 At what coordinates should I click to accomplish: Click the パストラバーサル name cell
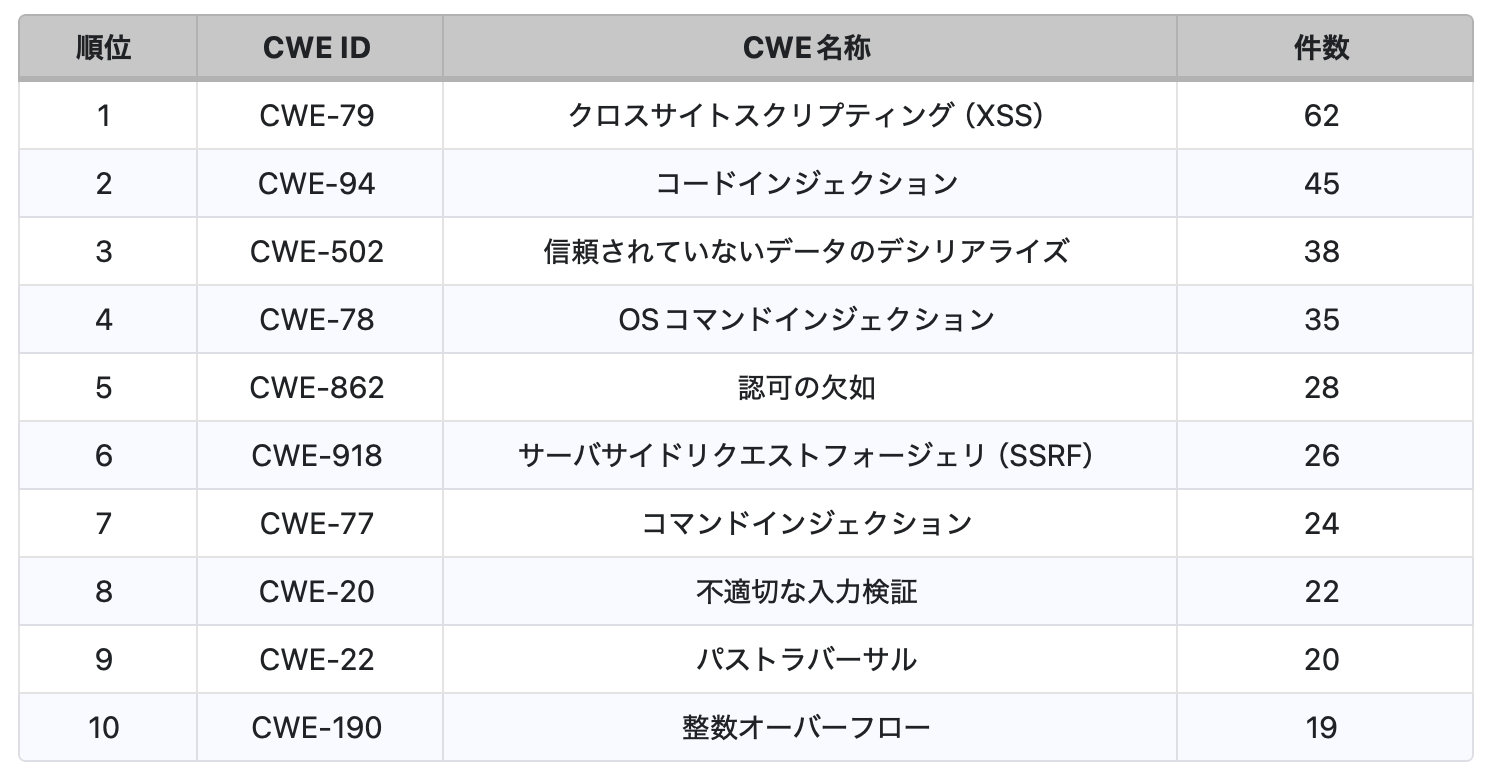click(807, 660)
